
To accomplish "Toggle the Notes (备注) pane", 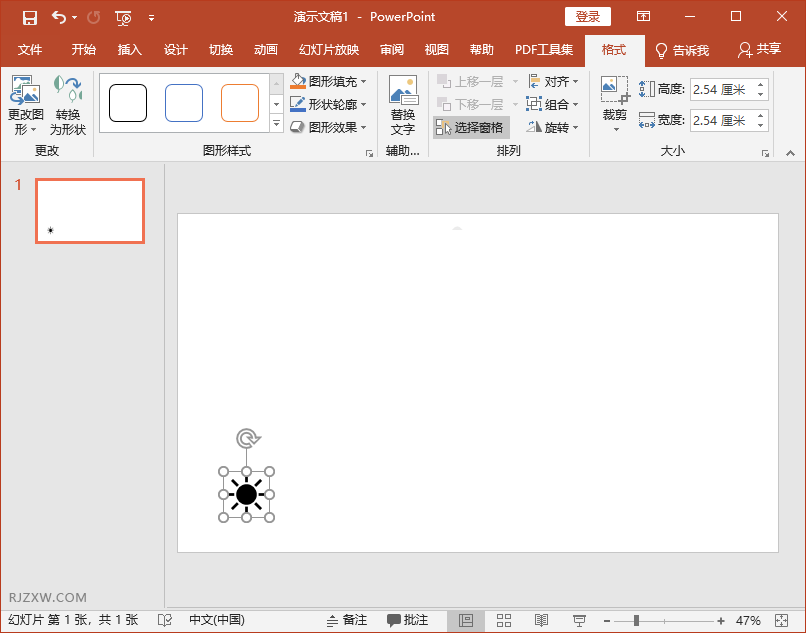I will click(x=347, y=621).
